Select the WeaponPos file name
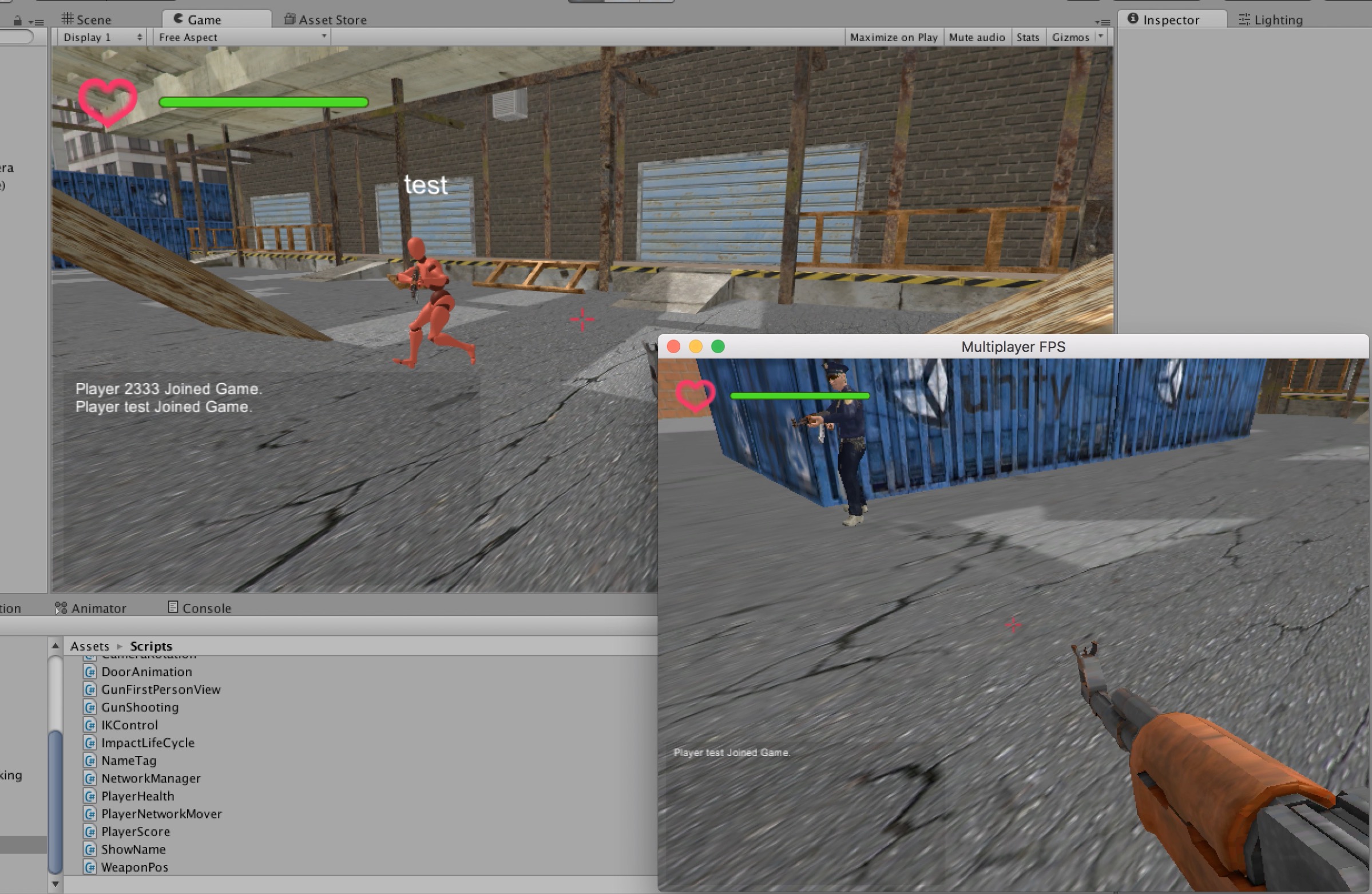Image resolution: width=1372 pixels, height=894 pixels. [135, 868]
